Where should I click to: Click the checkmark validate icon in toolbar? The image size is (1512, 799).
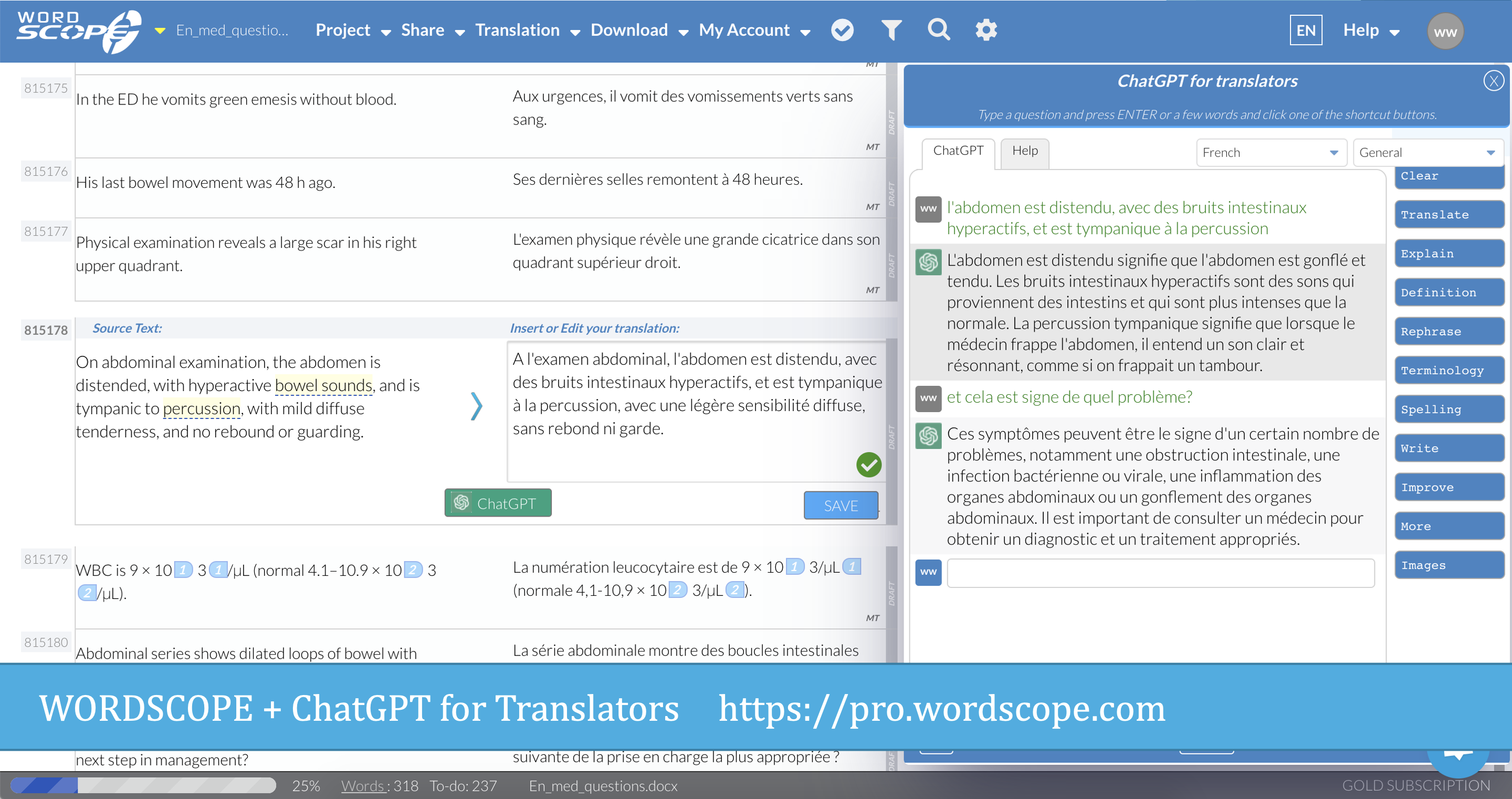(x=842, y=30)
